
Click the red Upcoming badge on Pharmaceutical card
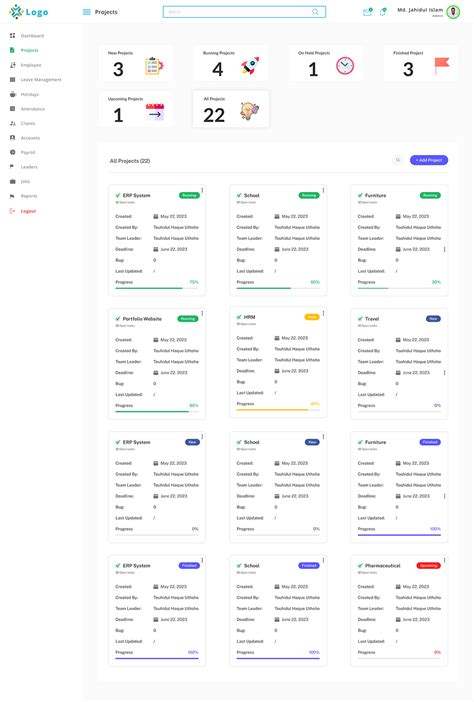[429, 566]
